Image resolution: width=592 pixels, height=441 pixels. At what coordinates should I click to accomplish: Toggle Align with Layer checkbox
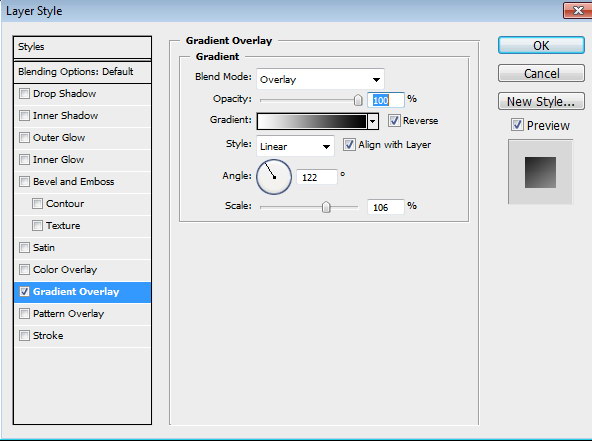click(x=349, y=145)
